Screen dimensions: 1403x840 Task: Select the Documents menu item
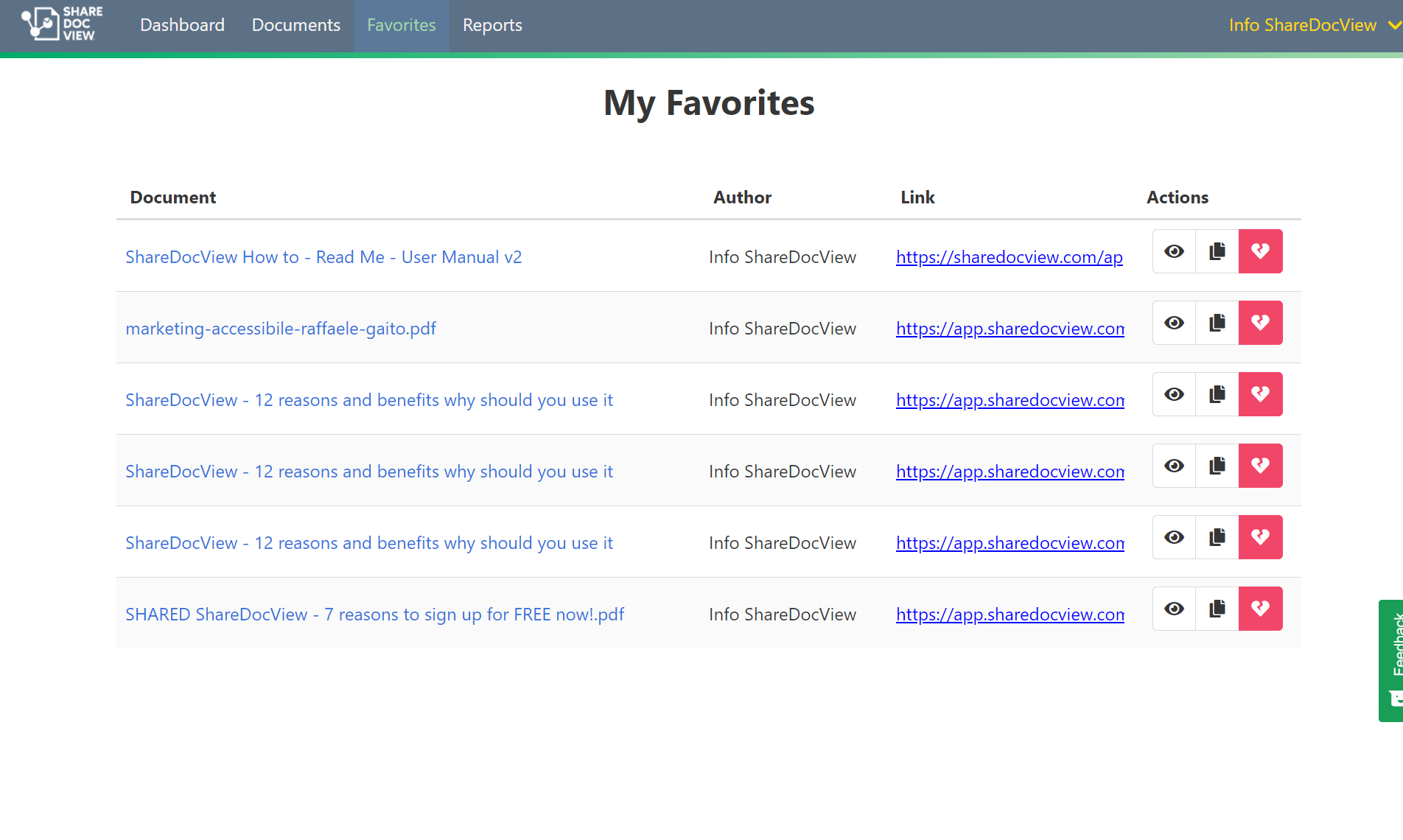295,24
